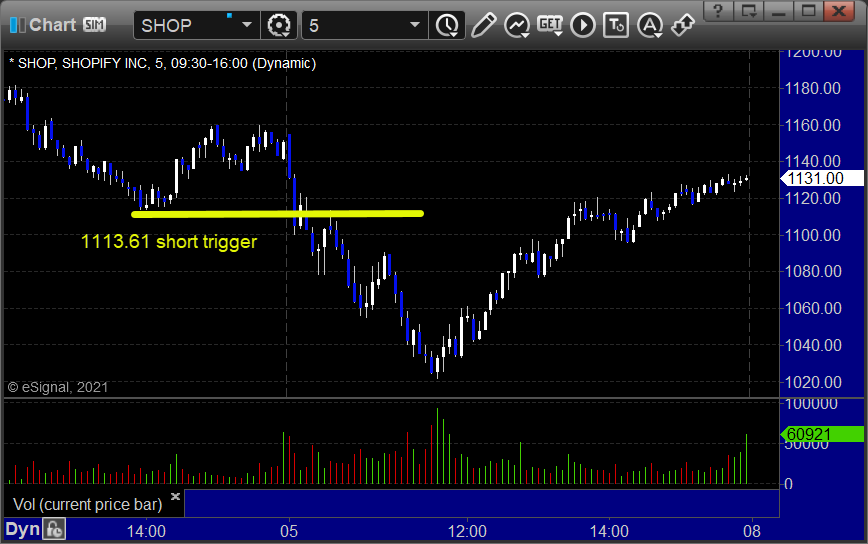This screenshot has height=544, width=868.
Task: Open the window options dropdown in title bar
Action: tap(748, 11)
